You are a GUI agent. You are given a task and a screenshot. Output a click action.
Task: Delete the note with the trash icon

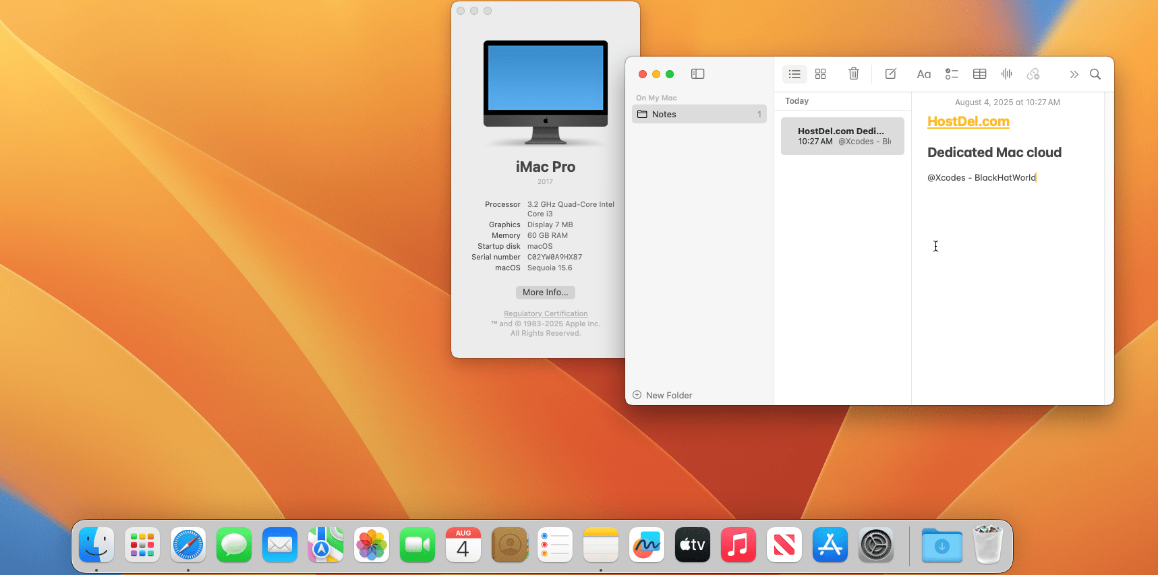pyautogui.click(x=854, y=74)
